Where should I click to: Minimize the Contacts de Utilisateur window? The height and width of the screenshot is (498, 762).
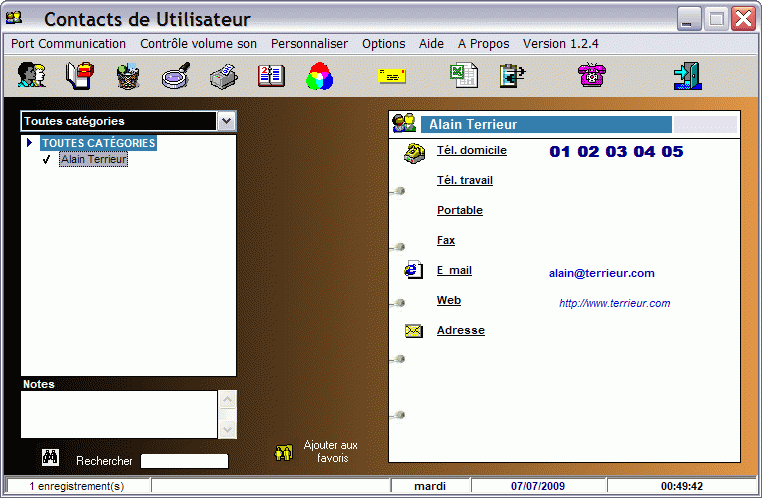pos(689,19)
